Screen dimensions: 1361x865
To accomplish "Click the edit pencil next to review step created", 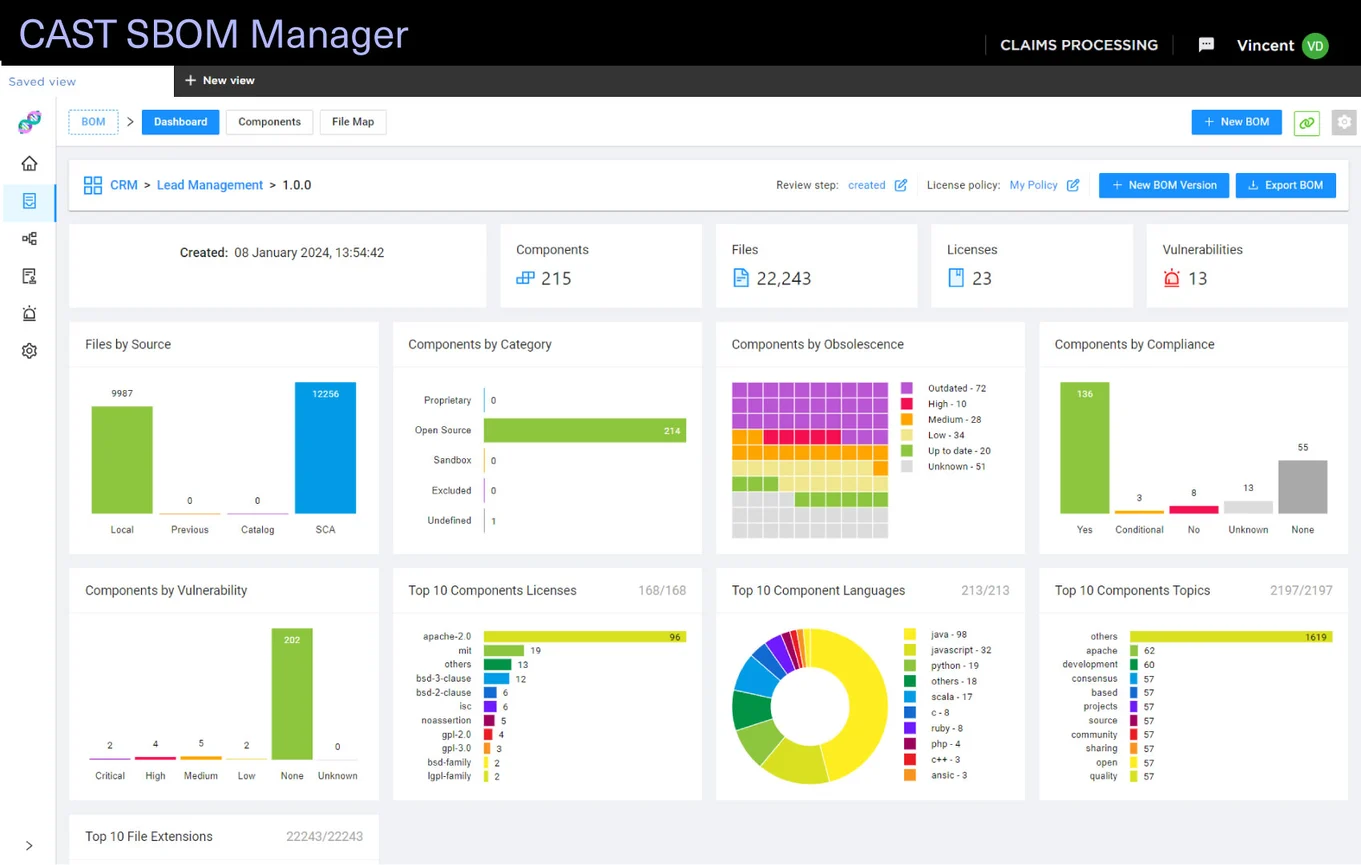I will point(900,185).
